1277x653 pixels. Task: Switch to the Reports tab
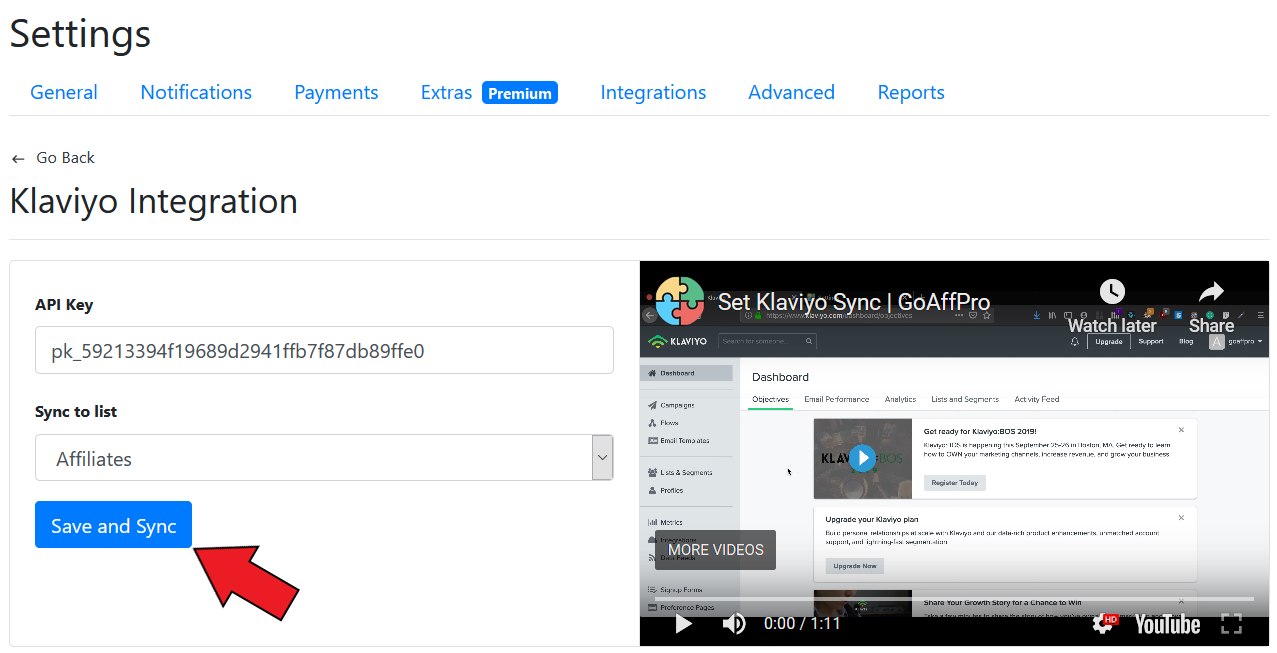[911, 93]
